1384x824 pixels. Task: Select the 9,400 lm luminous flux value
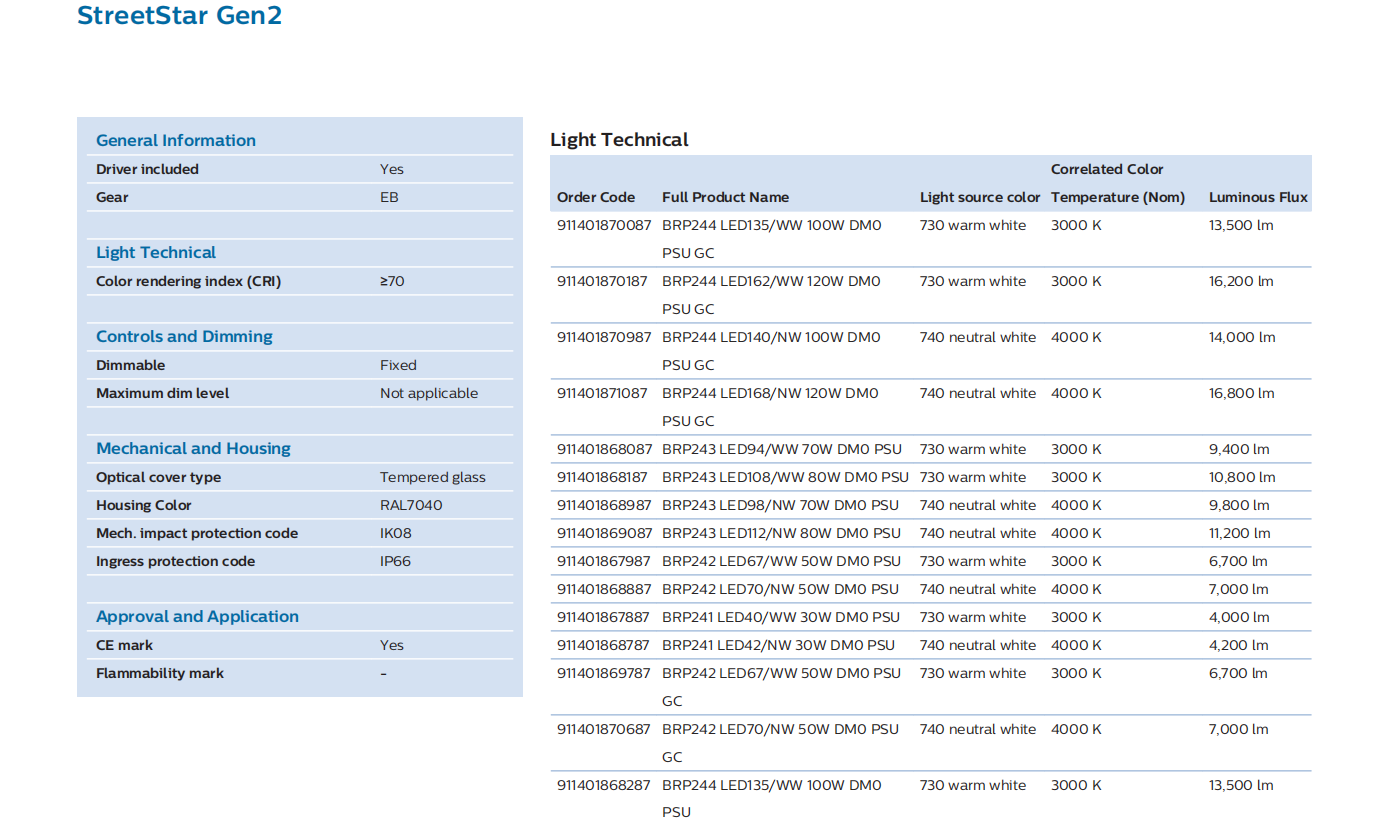(1239, 449)
